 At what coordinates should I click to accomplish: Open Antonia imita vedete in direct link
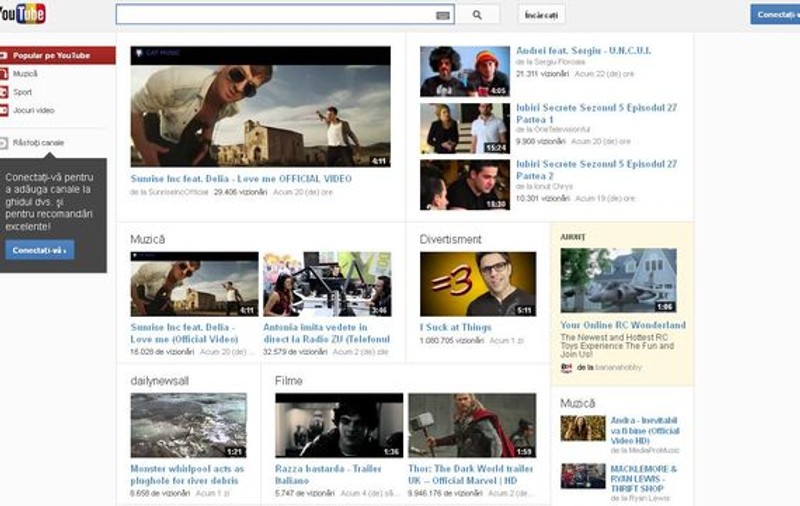[327, 333]
